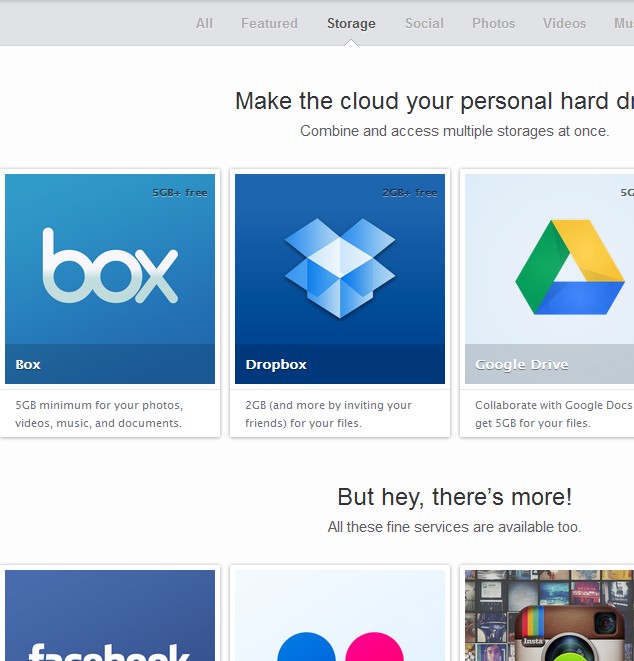634x661 pixels.
Task: Open the Facebook service tile
Action: click(110, 615)
